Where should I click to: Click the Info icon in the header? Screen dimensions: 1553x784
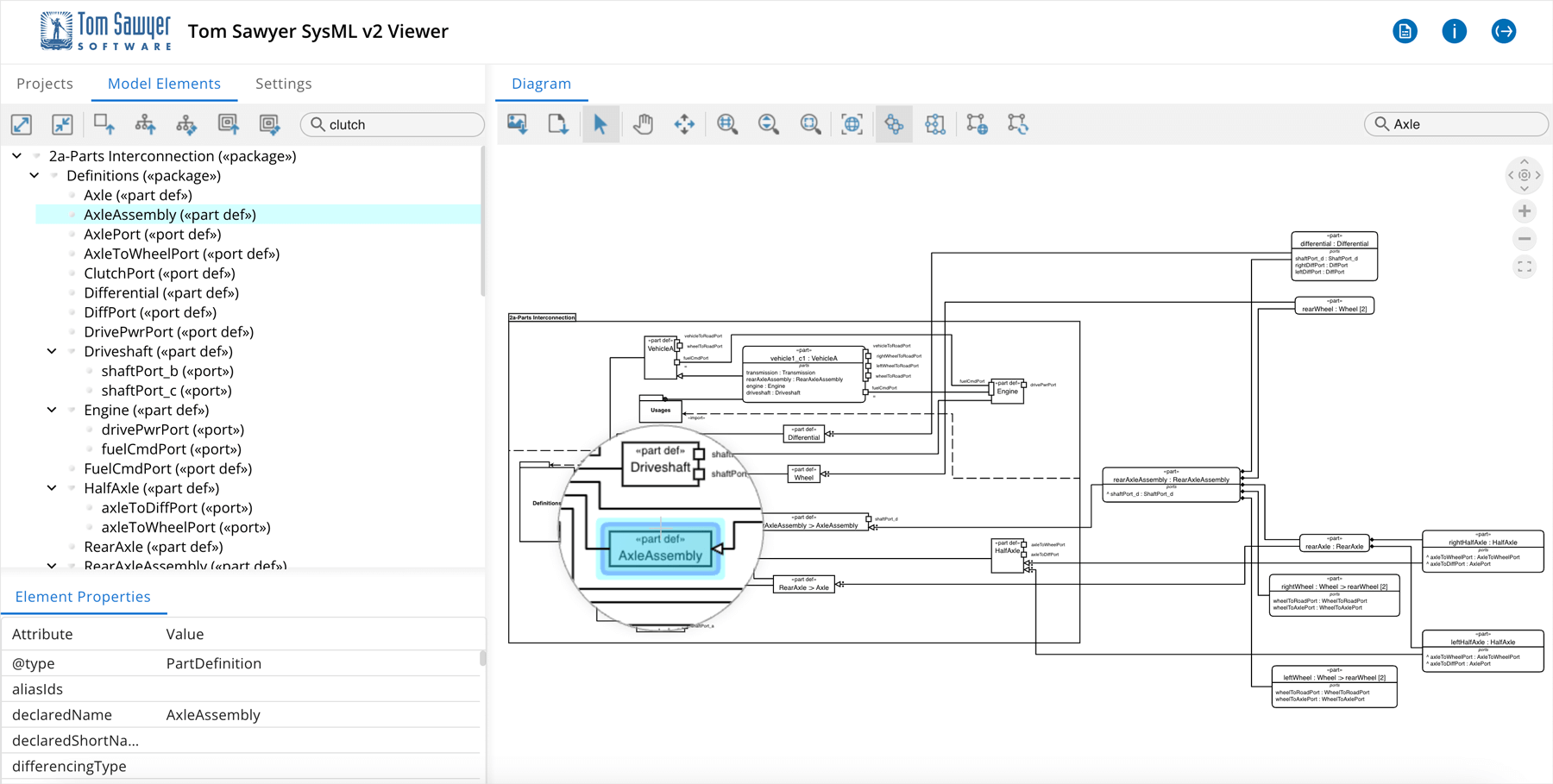pyautogui.click(x=1454, y=31)
